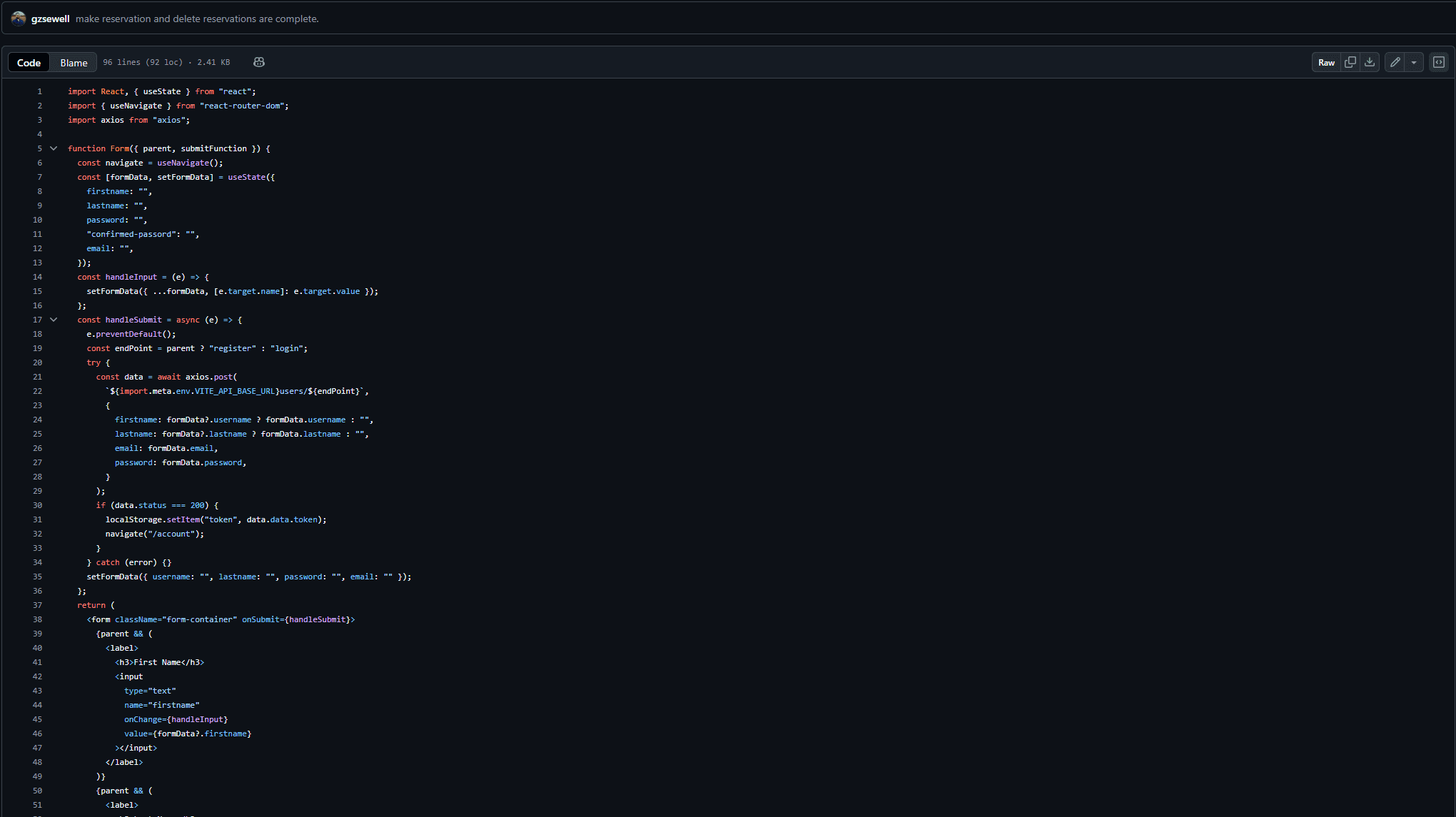Select line number 20
This screenshot has height=817, width=1456.
point(37,362)
